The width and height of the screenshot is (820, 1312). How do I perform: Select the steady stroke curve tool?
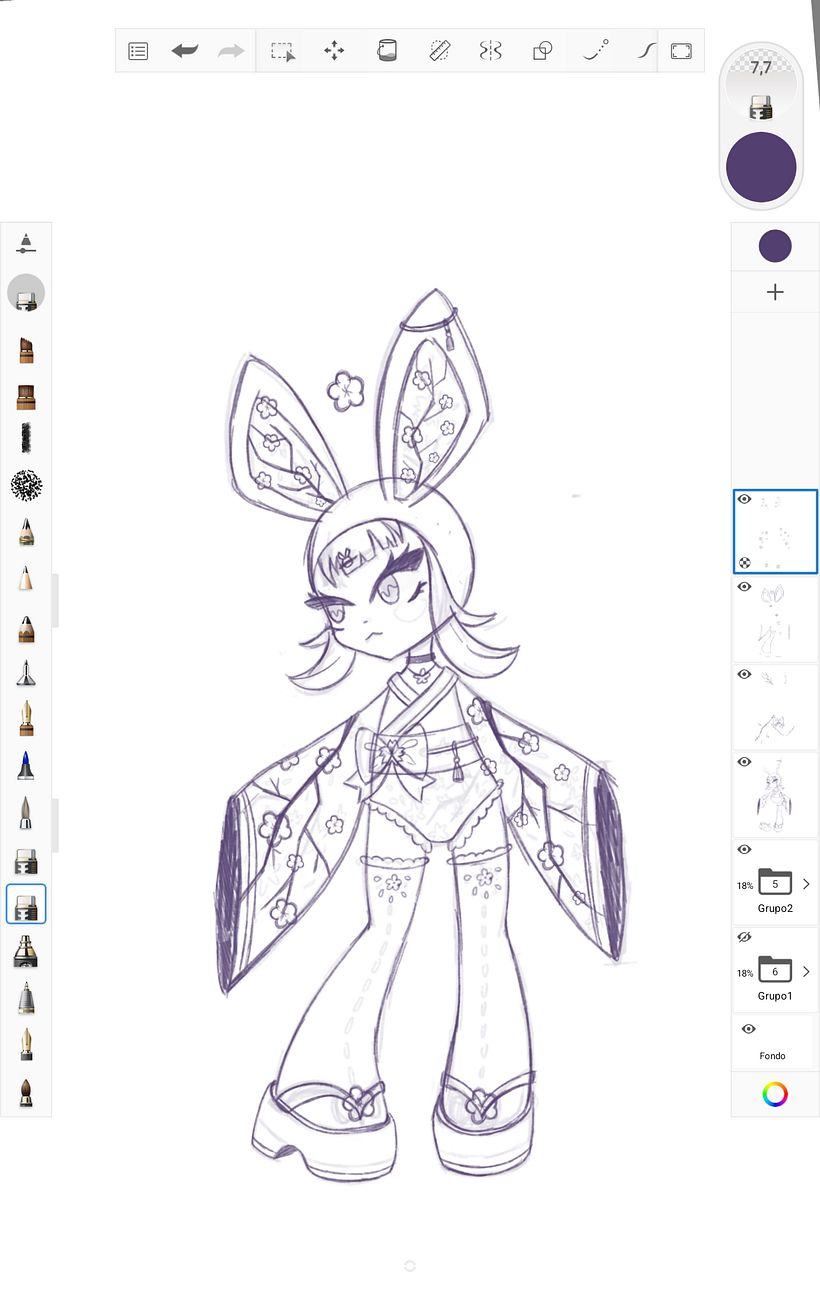pyautogui.click(x=646, y=51)
